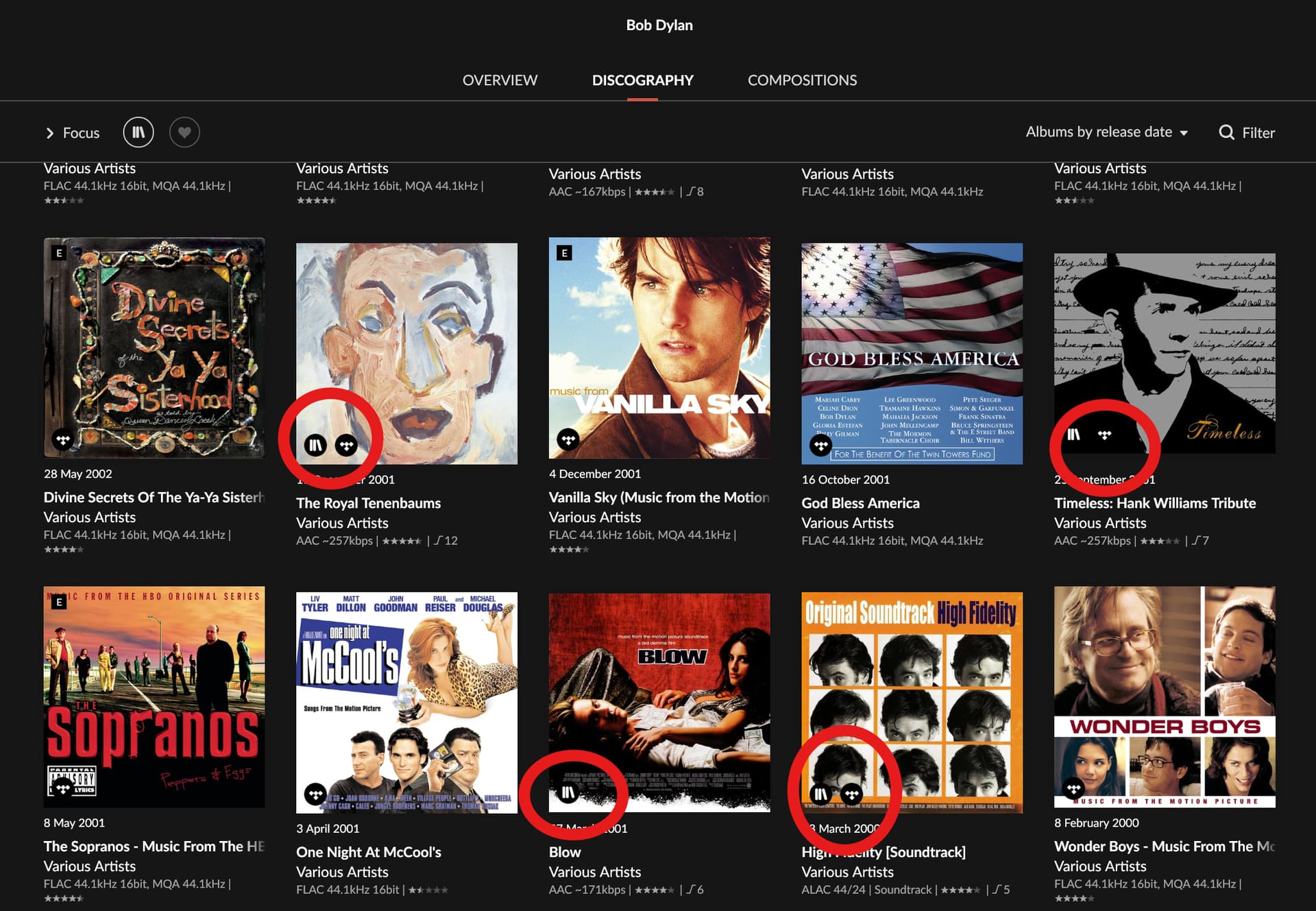Screen dimensions: 1316x911
Task: Click Timeless cover art
Action: pos(1165,353)
